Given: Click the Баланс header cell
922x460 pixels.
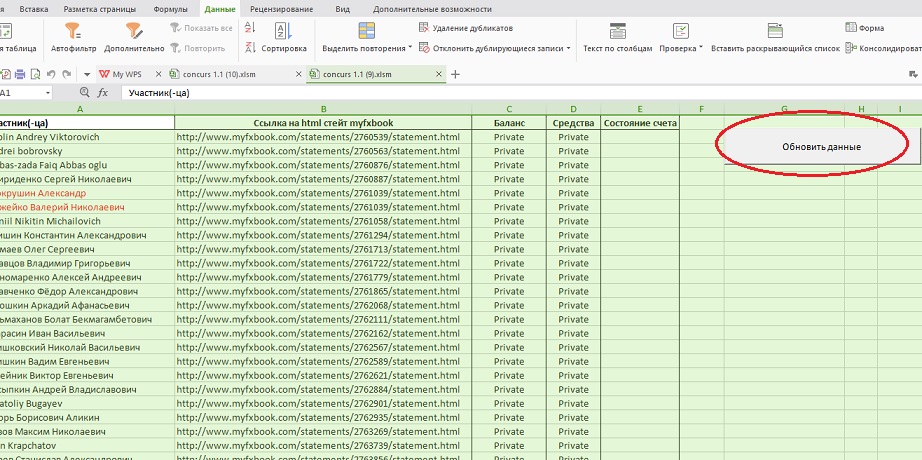Looking at the screenshot, I should pos(509,123).
